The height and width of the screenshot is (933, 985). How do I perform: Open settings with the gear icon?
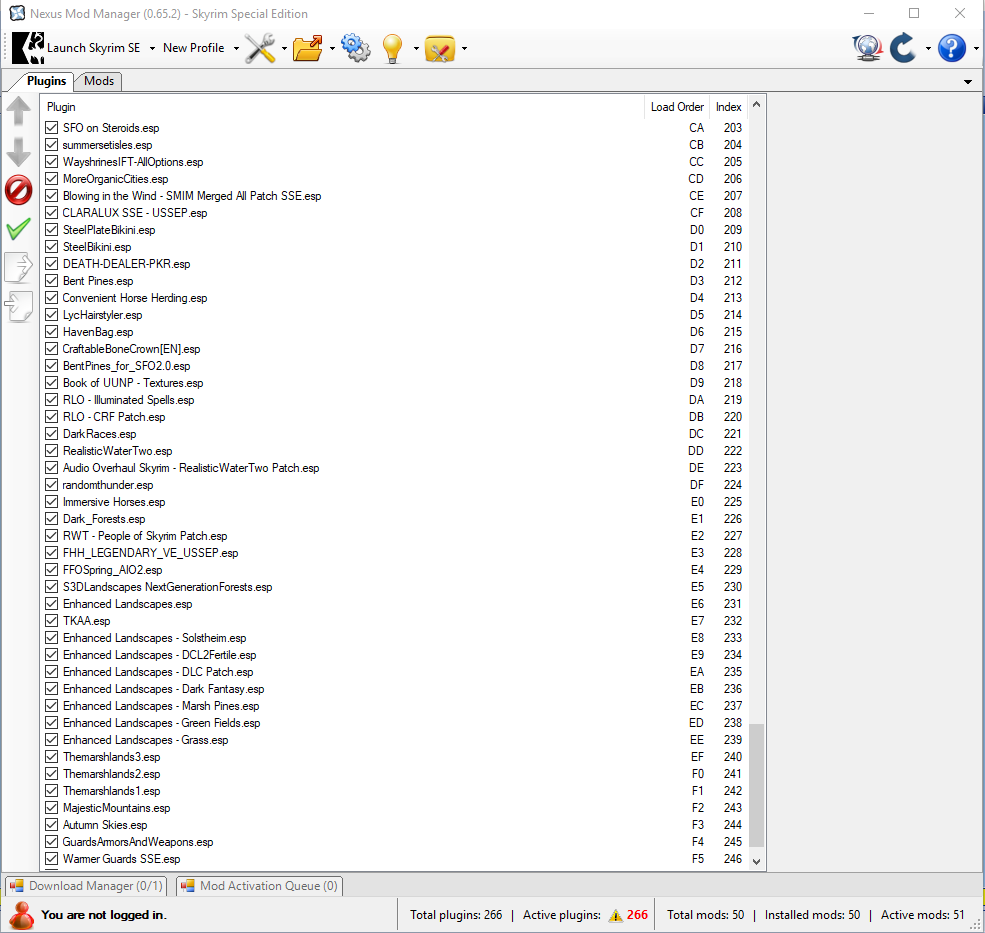coord(355,48)
